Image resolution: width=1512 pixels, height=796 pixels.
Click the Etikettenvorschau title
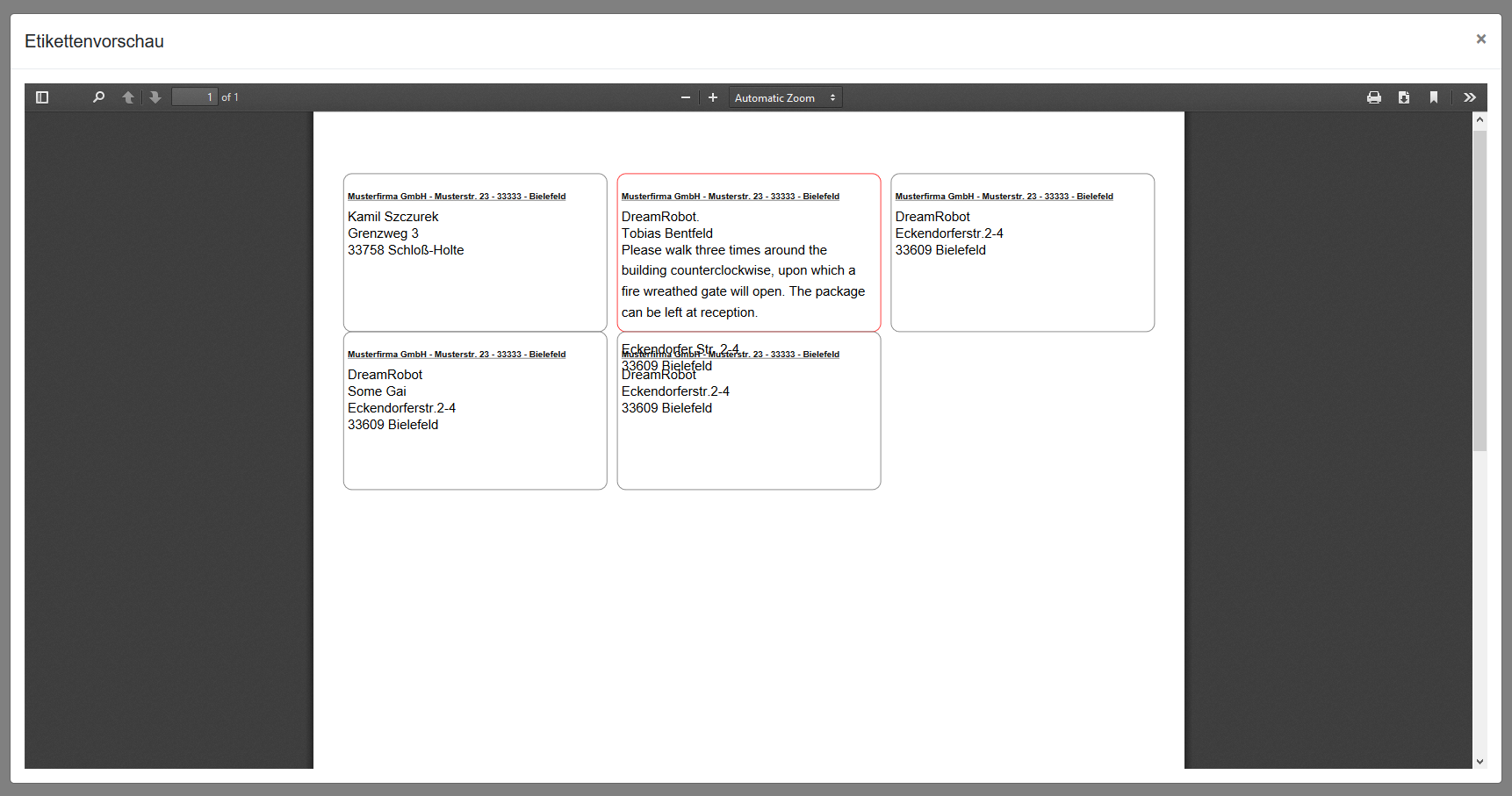pyautogui.click(x=94, y=41)
